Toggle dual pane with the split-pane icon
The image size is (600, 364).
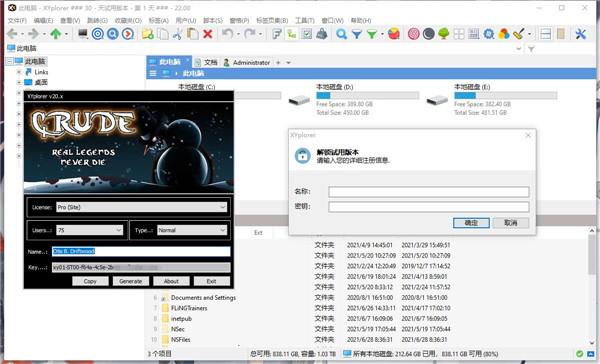point(545,34)
